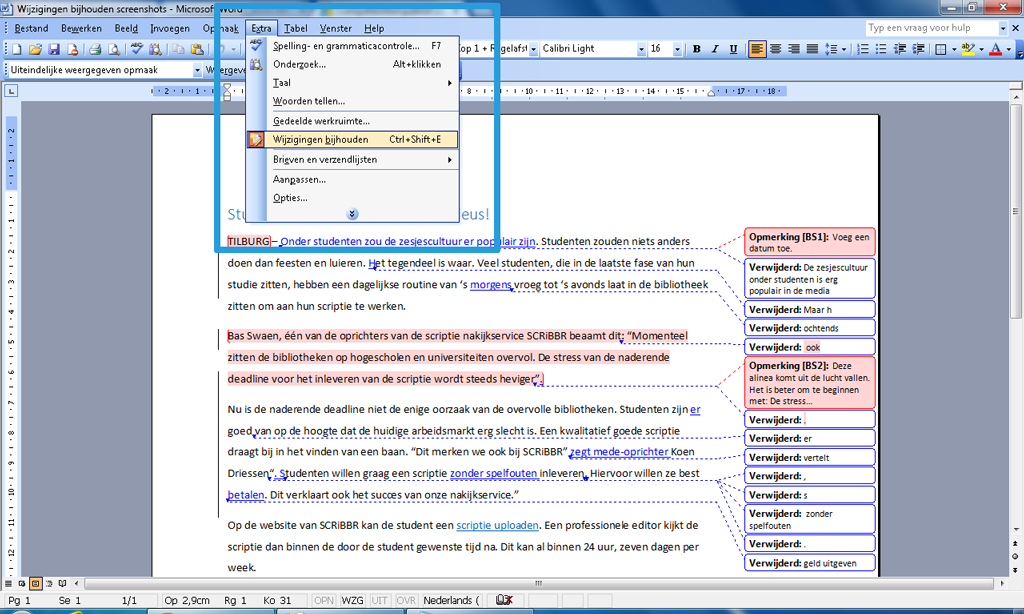The height and width of the screenshot is (614, 1024).
Task: Choose Spelling- en grammaticacontrole menu entry
Action: point(353,46)
